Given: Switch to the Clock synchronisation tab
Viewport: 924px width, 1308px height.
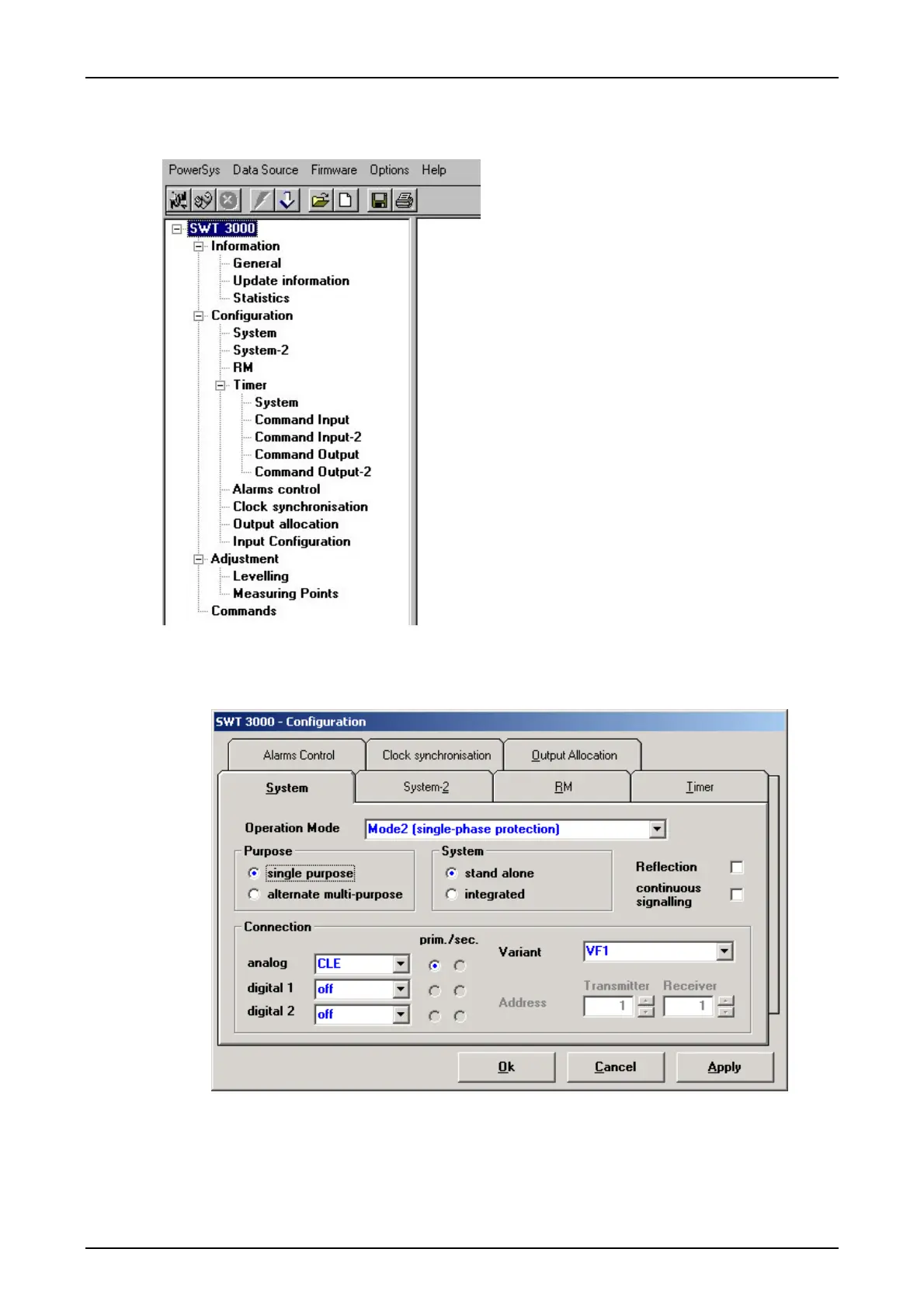Looking at the screenshot, I should tap(436, 755).
